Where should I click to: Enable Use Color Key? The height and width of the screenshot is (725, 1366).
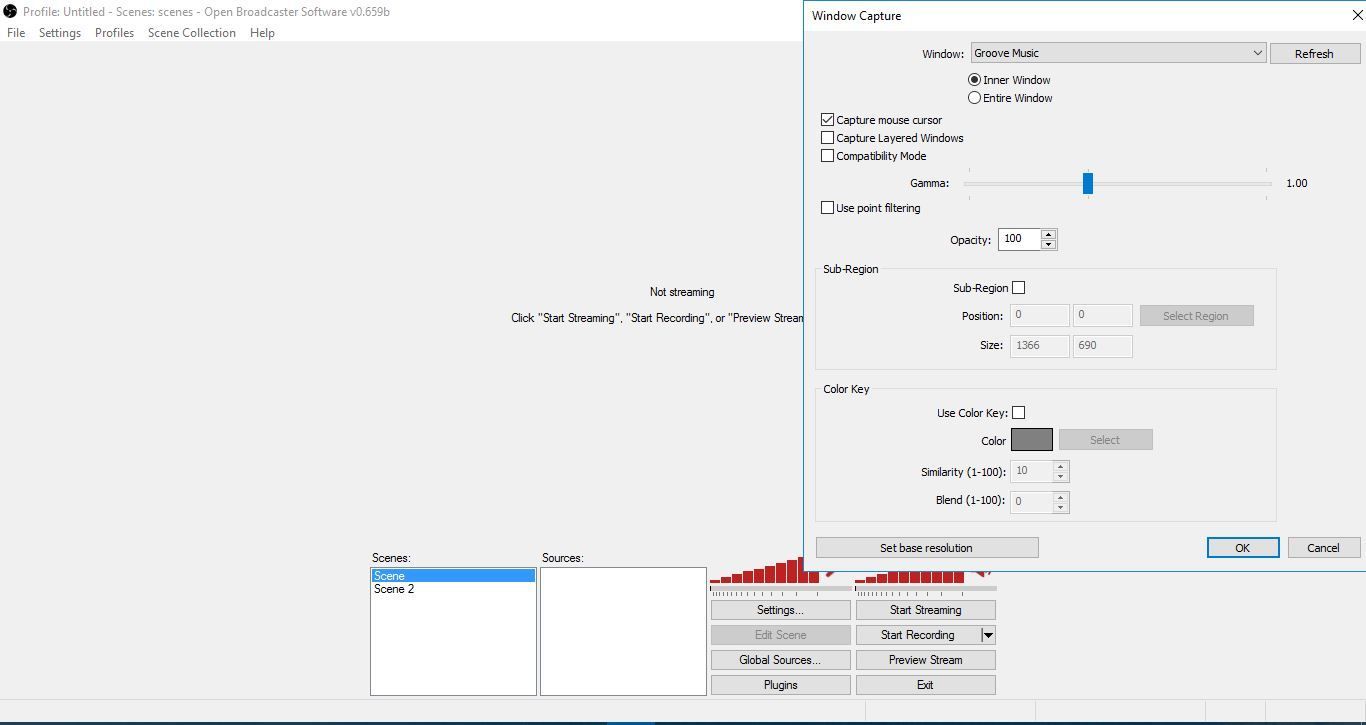click(1019, 412)
